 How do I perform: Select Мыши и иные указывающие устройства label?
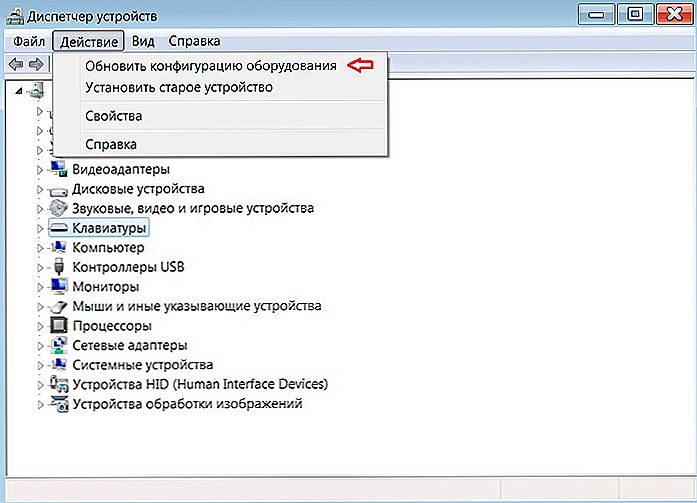197,306
